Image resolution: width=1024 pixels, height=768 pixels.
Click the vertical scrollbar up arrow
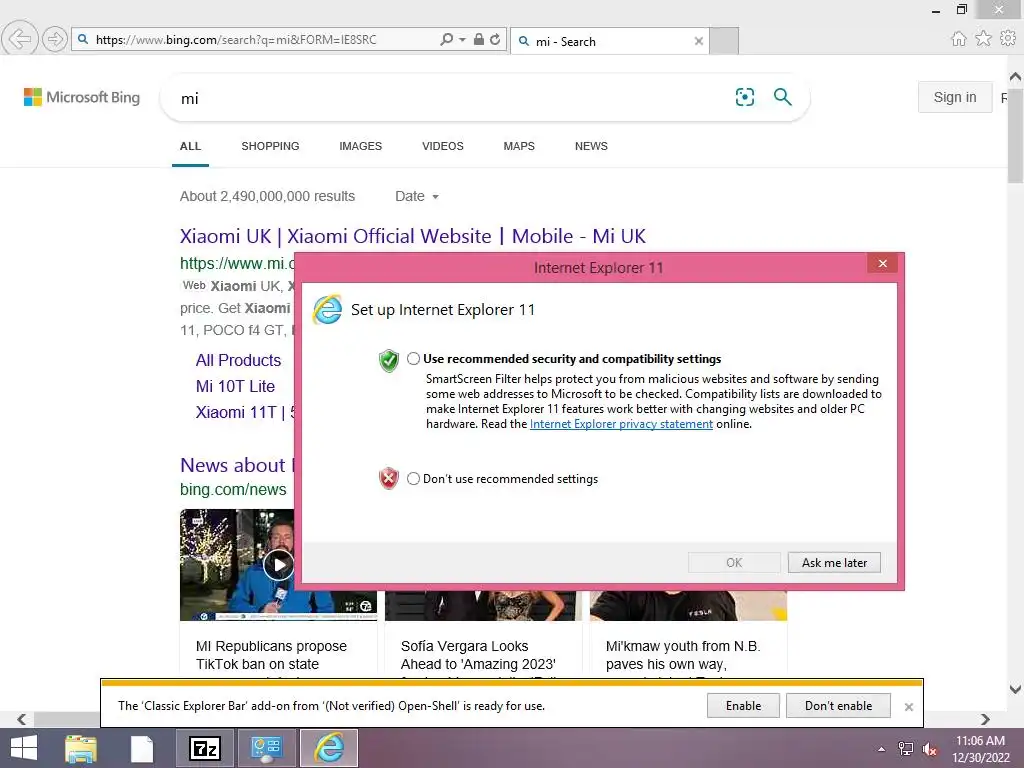coord(1015,76)
